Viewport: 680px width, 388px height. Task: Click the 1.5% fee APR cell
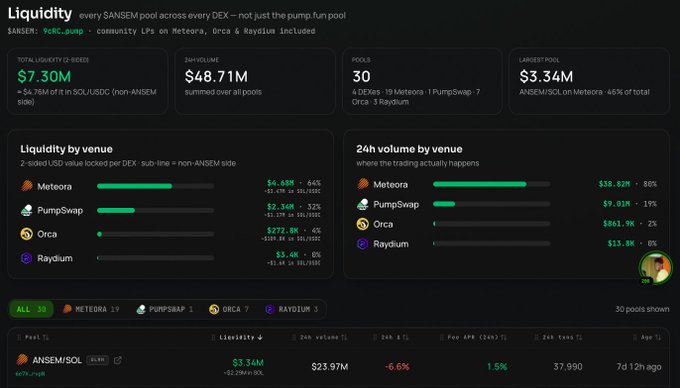[497, 367]
